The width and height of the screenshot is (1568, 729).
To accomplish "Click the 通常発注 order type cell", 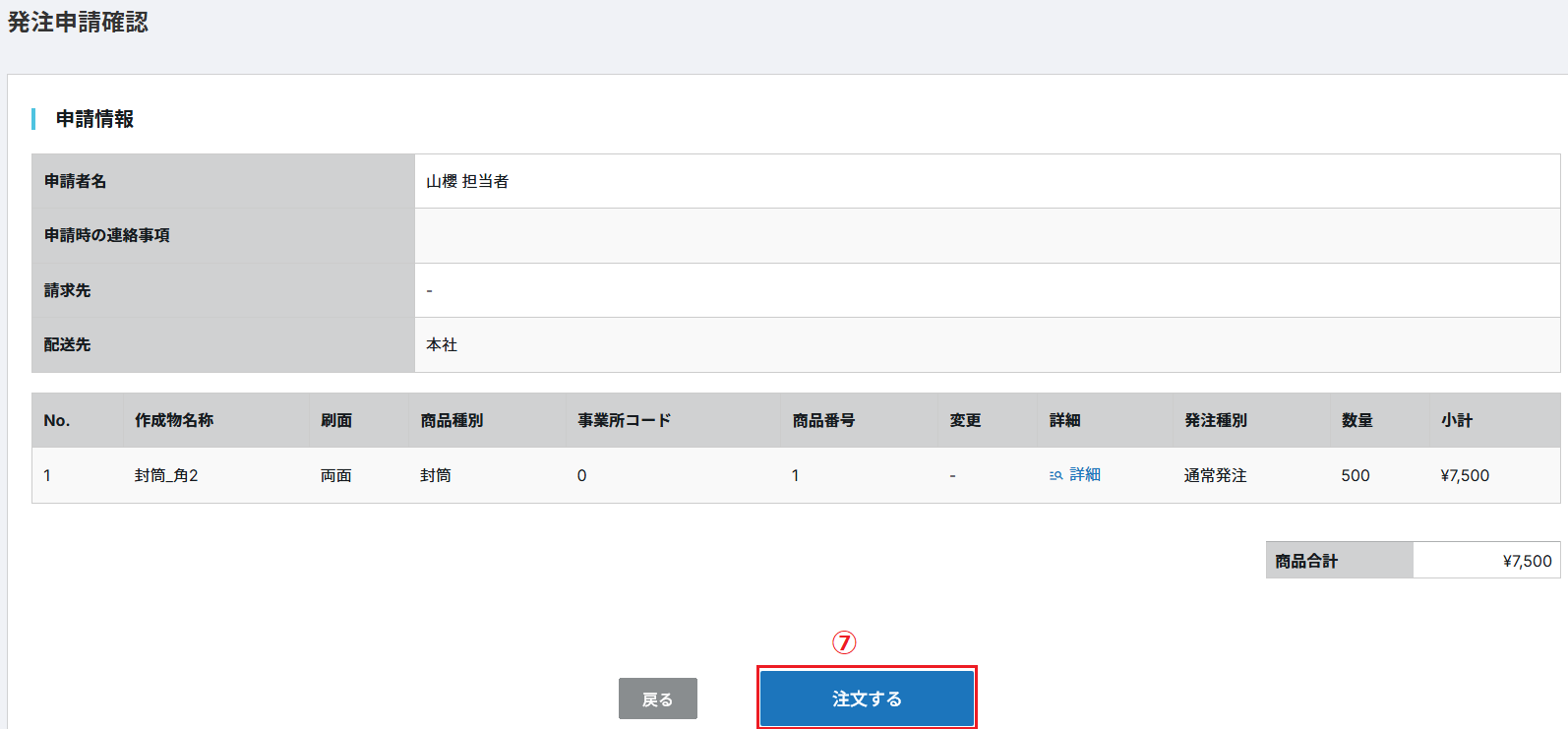I will coord(1216,475).
